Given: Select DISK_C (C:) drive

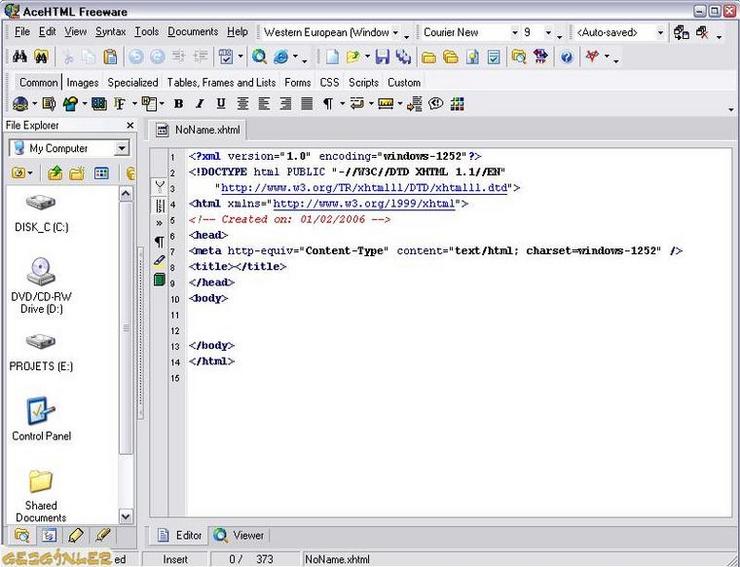Looking at the screenshot, I should (x=41, y=213).
